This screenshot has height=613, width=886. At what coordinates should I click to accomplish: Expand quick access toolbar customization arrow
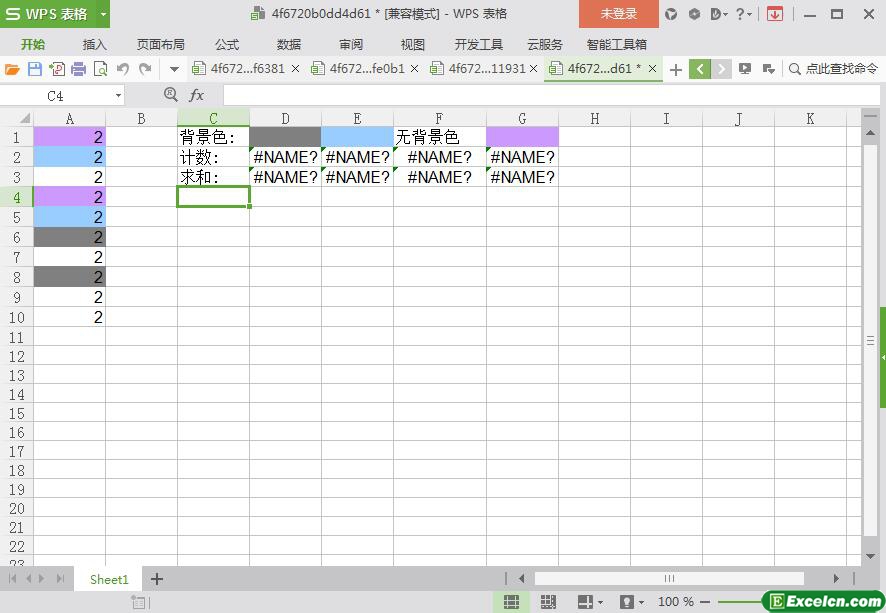tap(174, 69)
